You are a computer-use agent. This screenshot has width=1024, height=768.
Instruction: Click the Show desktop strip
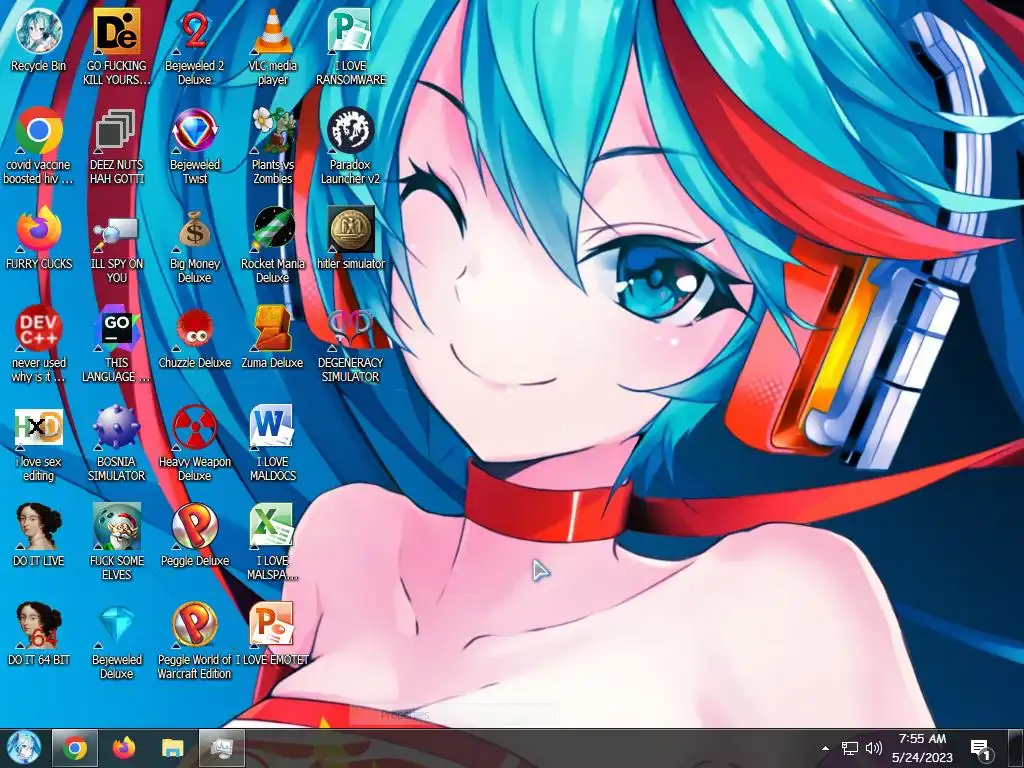coord(1016,748)
